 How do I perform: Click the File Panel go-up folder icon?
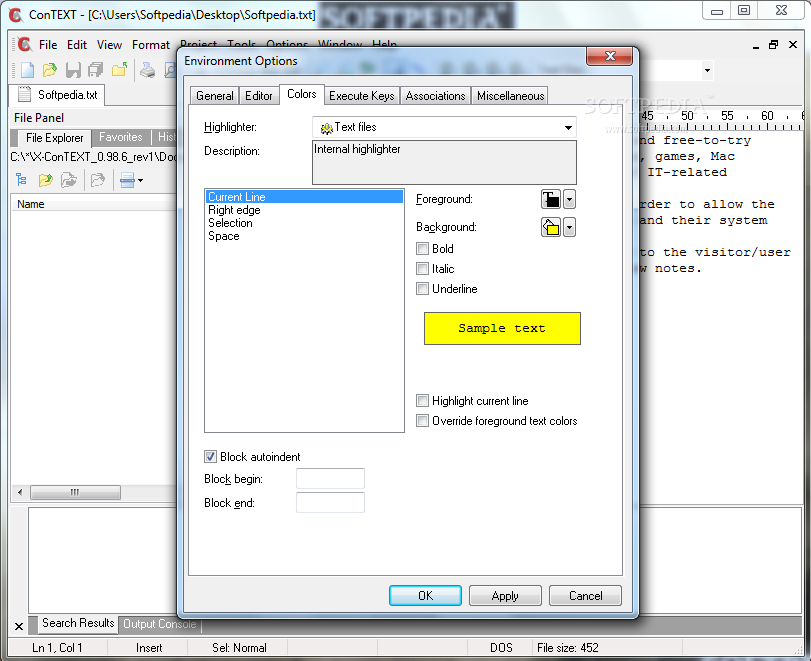(46, 179)
